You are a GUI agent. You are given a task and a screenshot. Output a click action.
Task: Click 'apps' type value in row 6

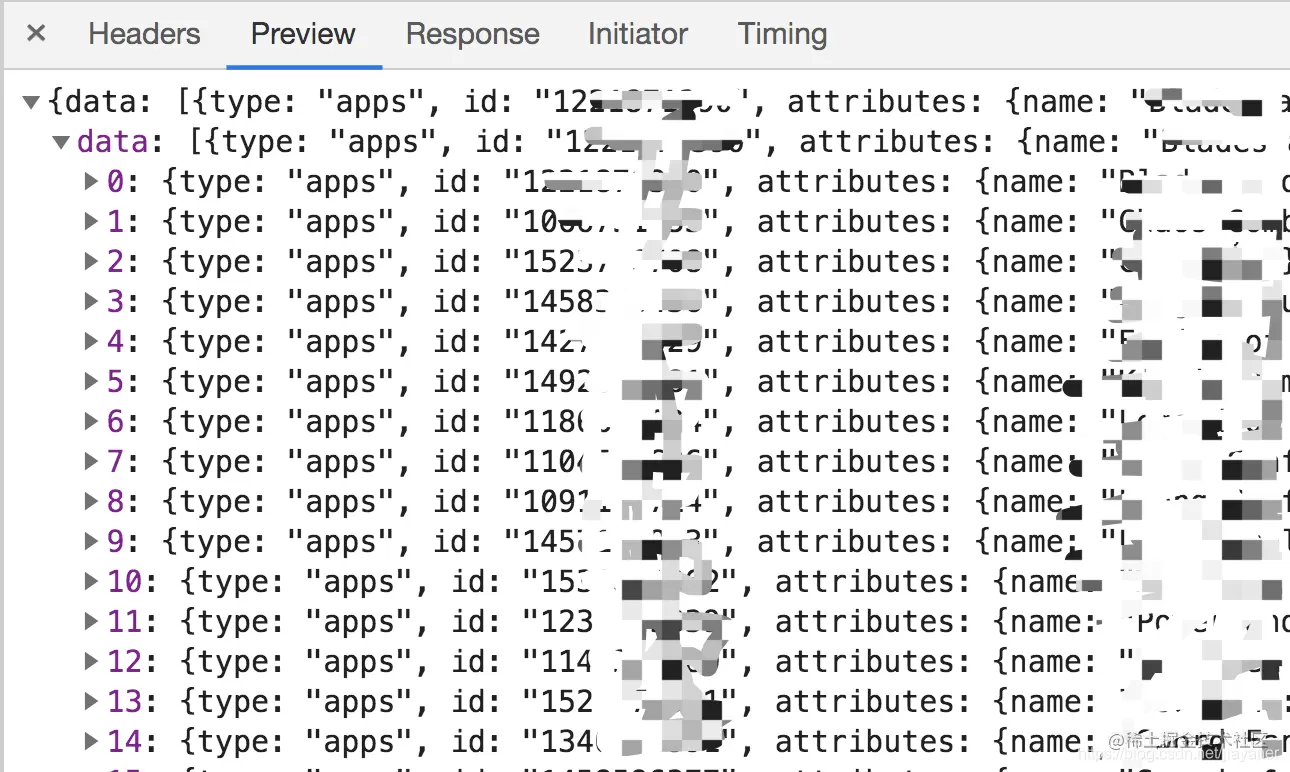[x=340, y=424]
